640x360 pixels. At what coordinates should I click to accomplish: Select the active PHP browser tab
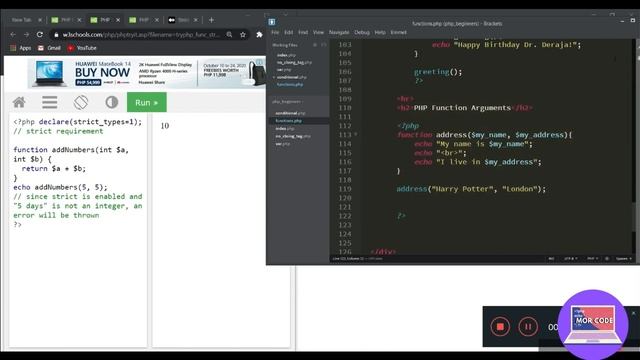click(x=104, y=20)
